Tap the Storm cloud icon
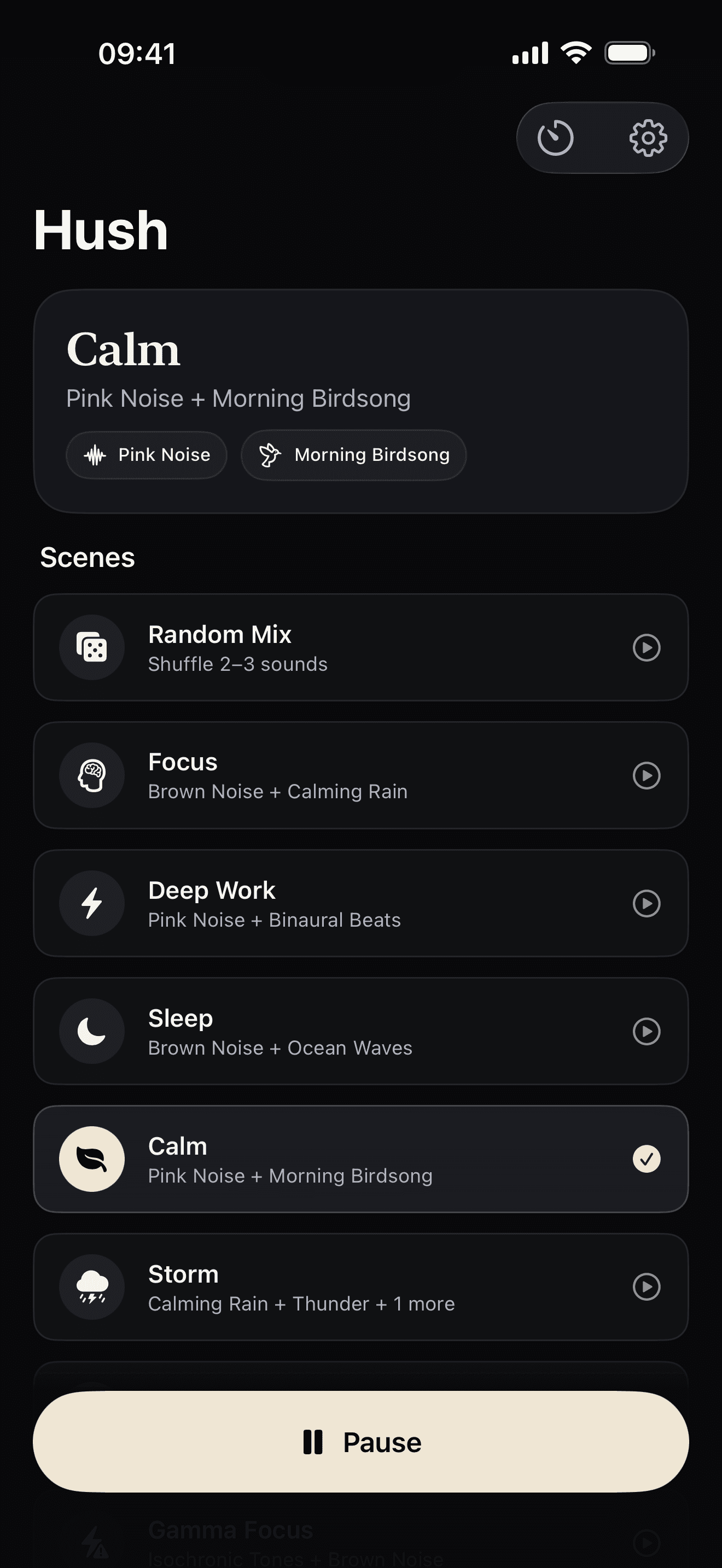The height and width of the screenshot is (1568, 722). 92,1287
